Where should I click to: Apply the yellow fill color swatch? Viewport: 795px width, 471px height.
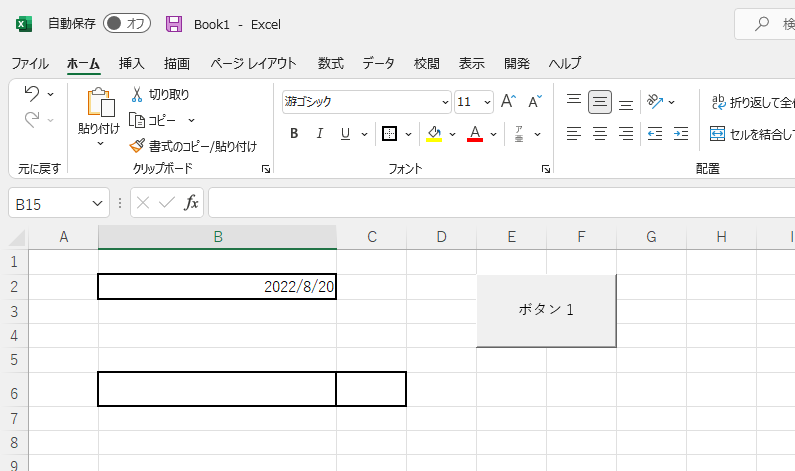click(x=433, y=134)
